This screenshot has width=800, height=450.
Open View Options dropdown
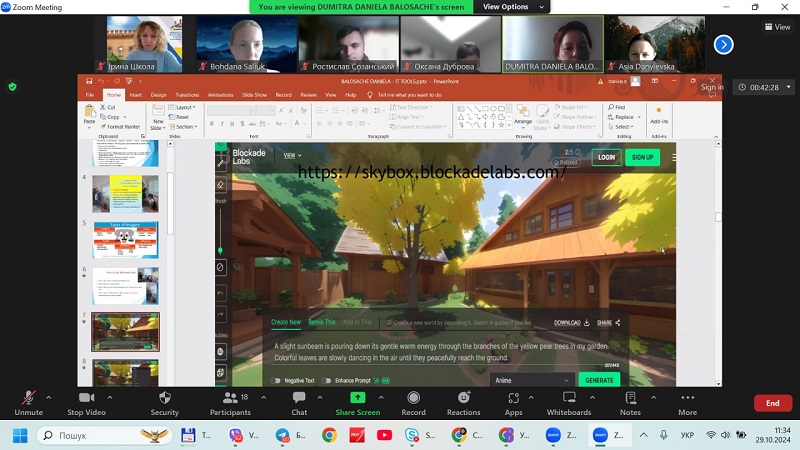click(x=513, y=7)
